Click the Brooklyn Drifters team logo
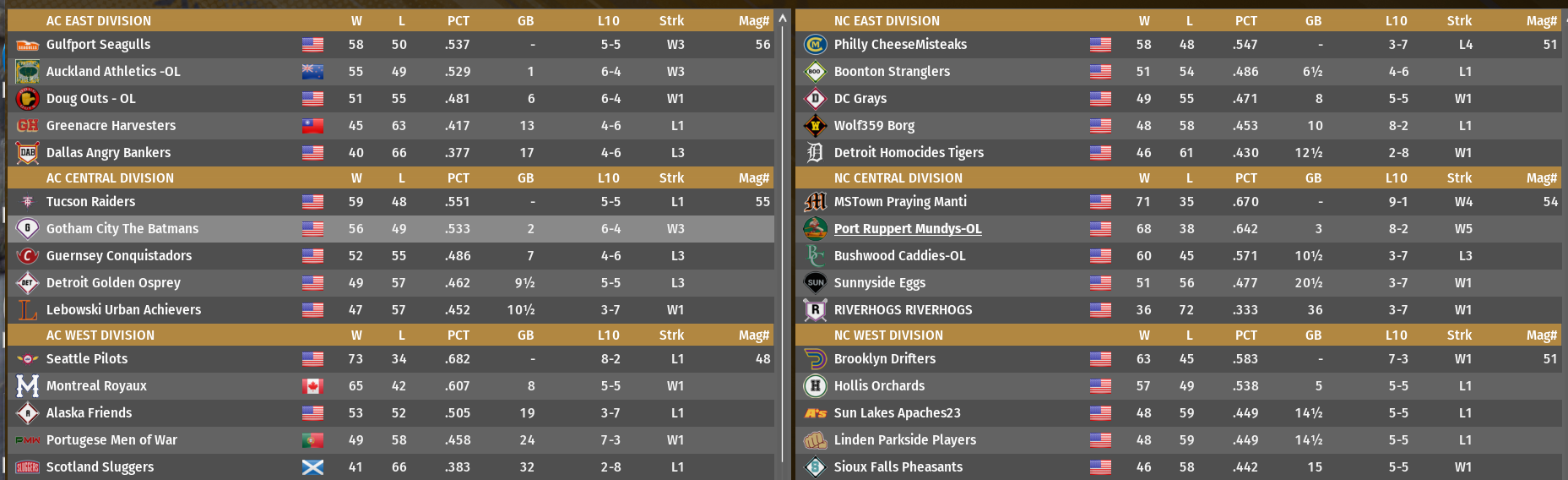Image resolution: width=1568 pixels, height=480 pixels. pyautogui.click(x=815, y=359)
